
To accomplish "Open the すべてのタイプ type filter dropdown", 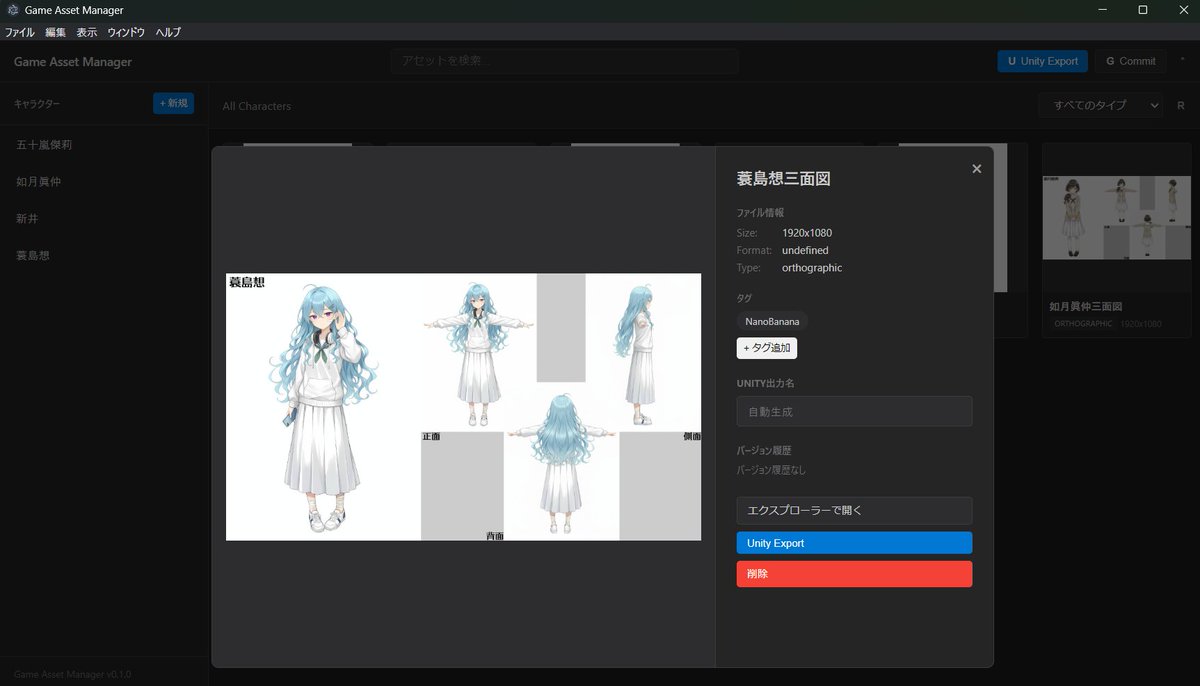I will 1100,105.
